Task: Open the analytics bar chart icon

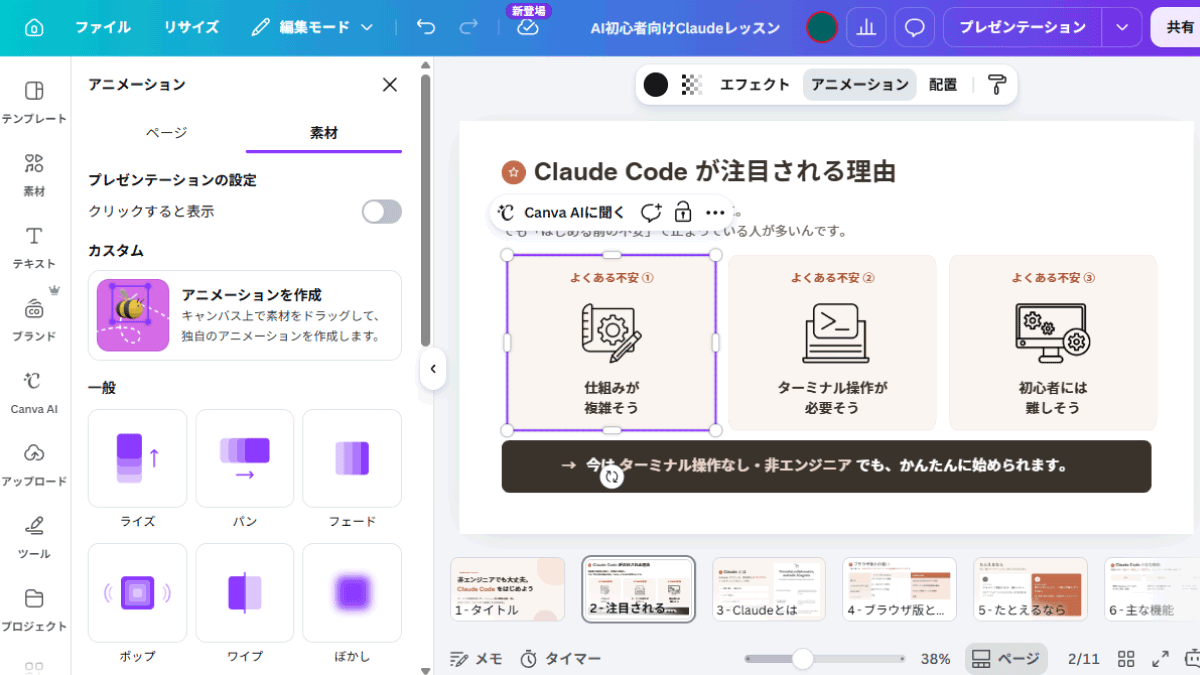Action: point(866,27)
